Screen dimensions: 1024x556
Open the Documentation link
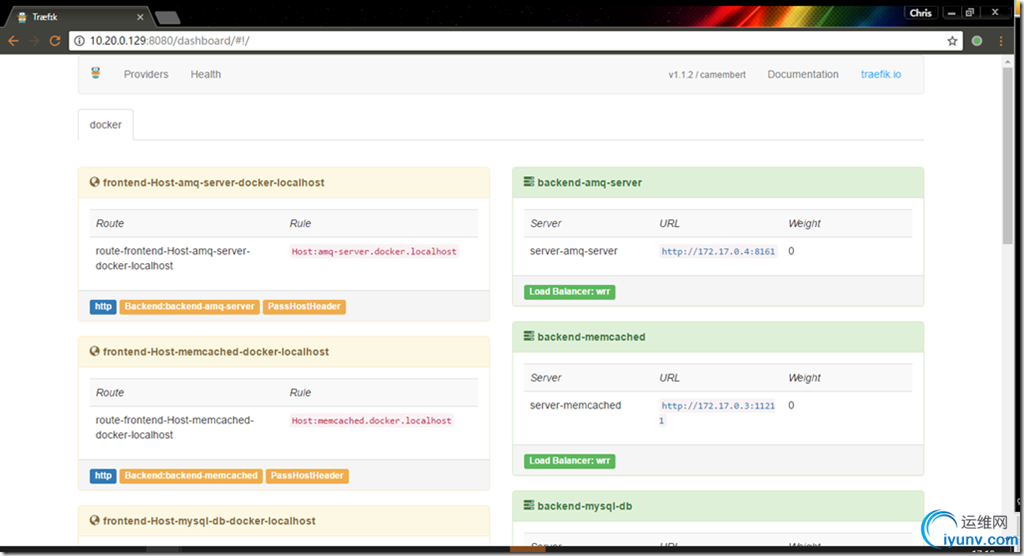tap(803, 74)
